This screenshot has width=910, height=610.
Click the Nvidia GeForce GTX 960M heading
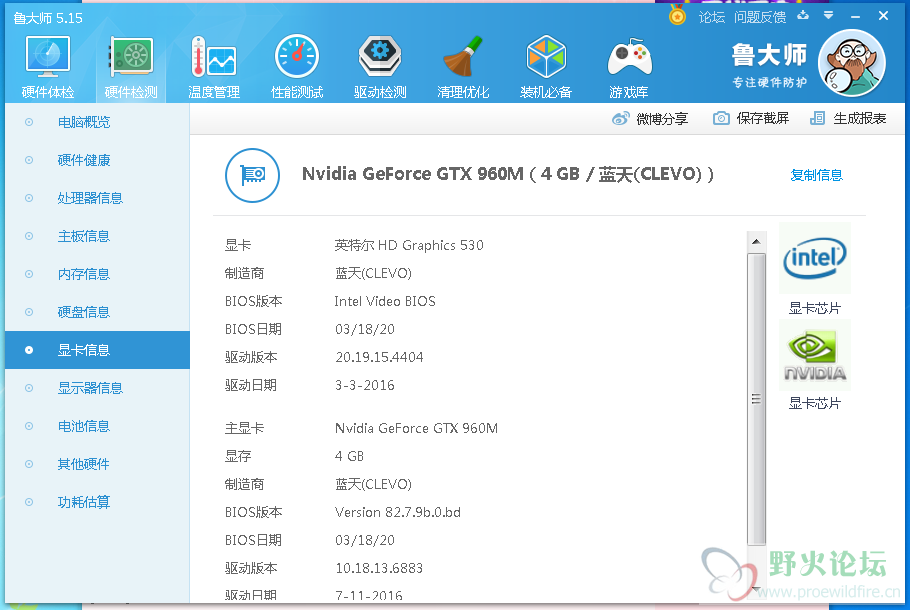point(508,174)
